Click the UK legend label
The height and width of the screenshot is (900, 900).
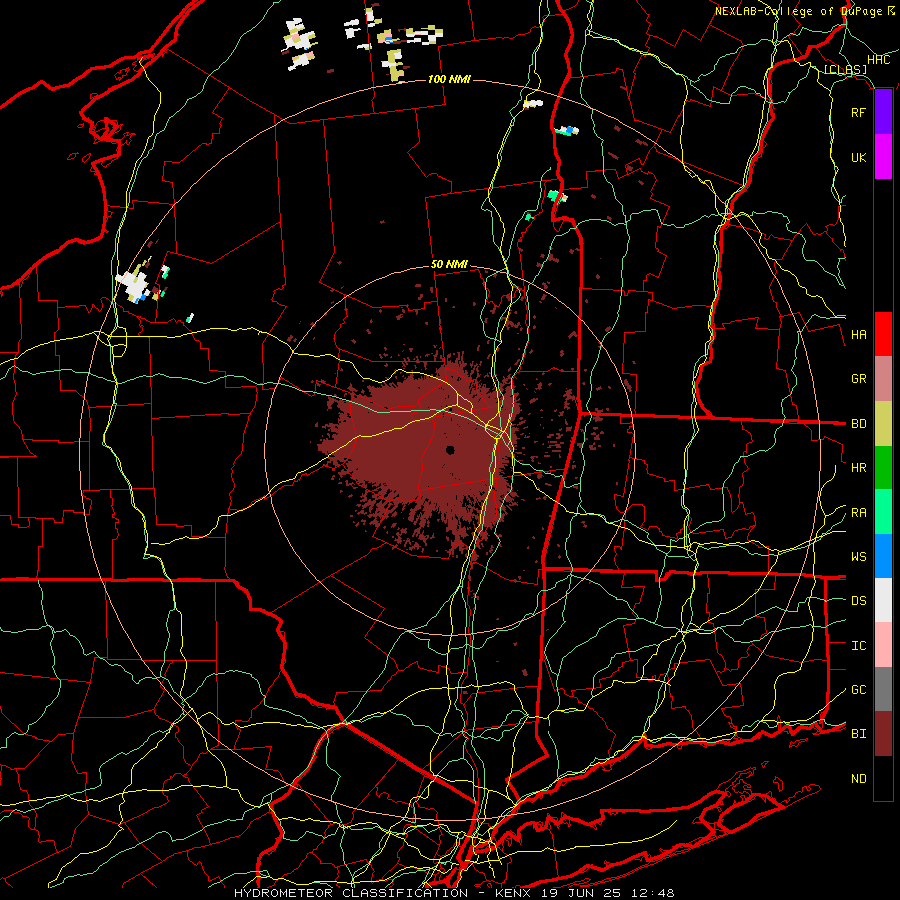pyautogui.click(x=858, y=157)
